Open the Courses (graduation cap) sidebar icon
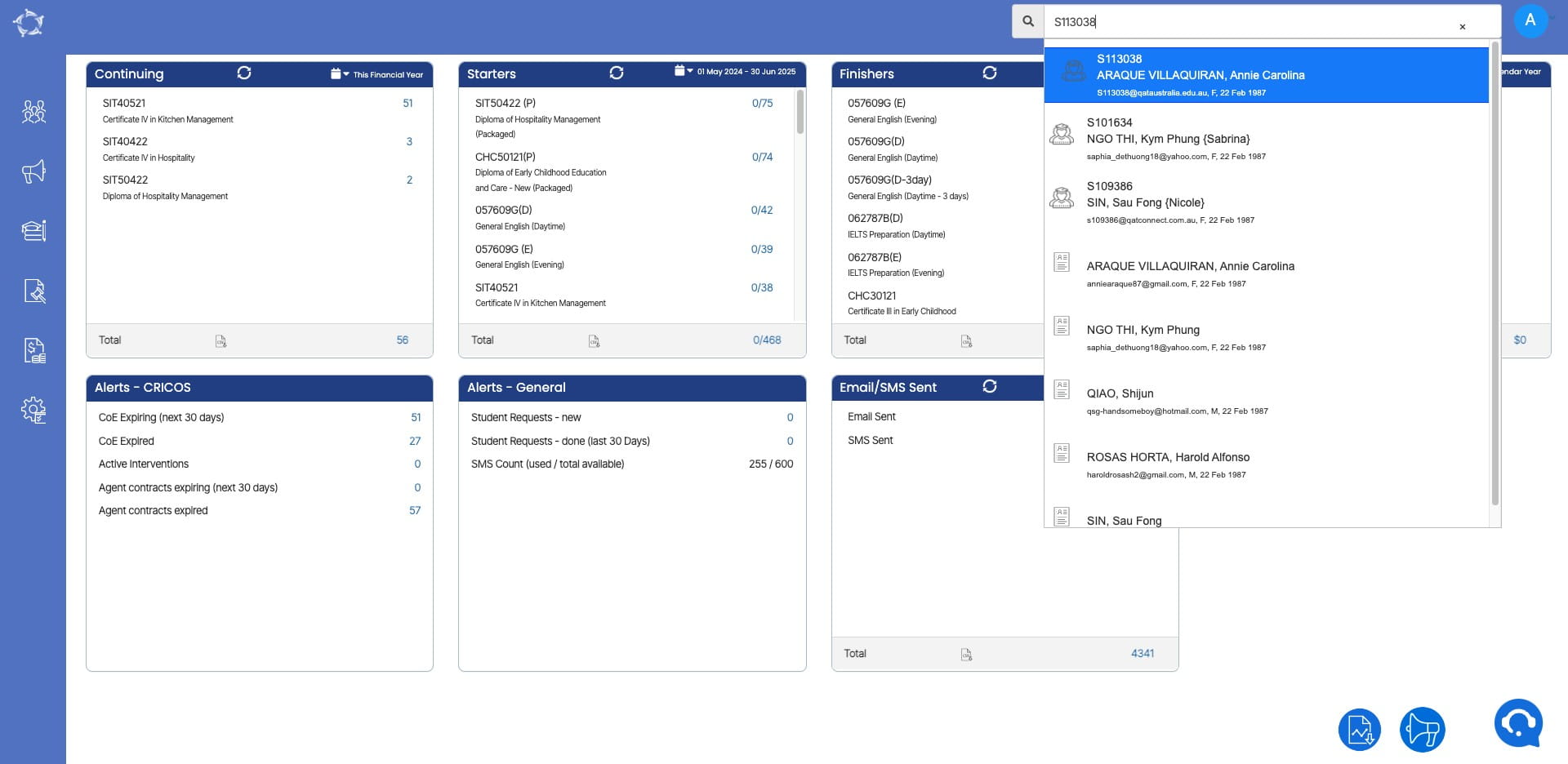The height and width of the screenshot is (764, 1568). [33, 231]
